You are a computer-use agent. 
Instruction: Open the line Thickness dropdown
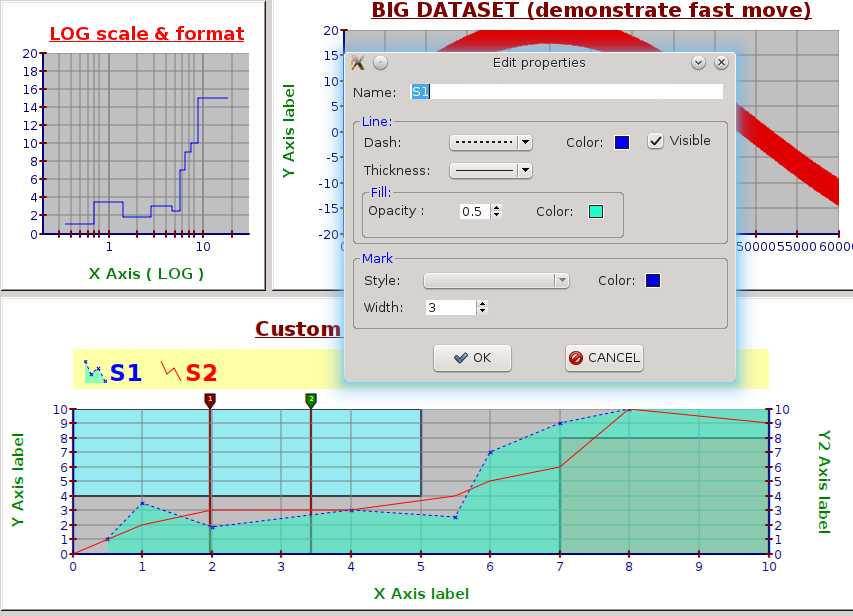tap(490, 171)
